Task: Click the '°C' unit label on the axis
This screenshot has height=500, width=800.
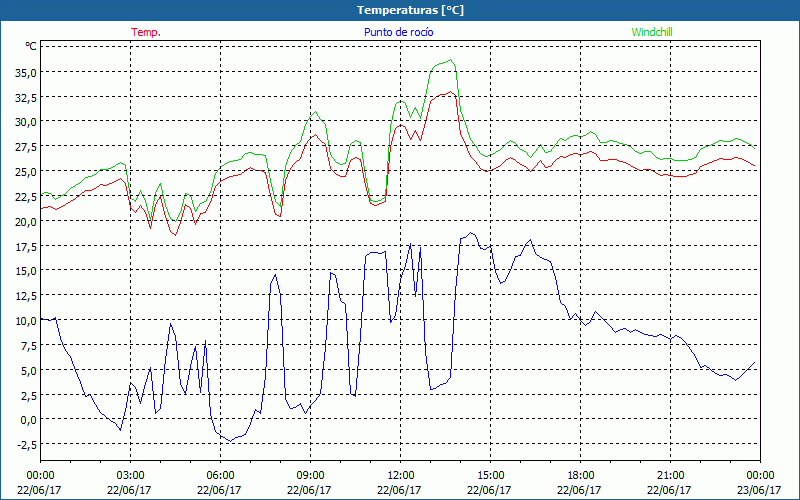Action: click(x=31, y=46)
